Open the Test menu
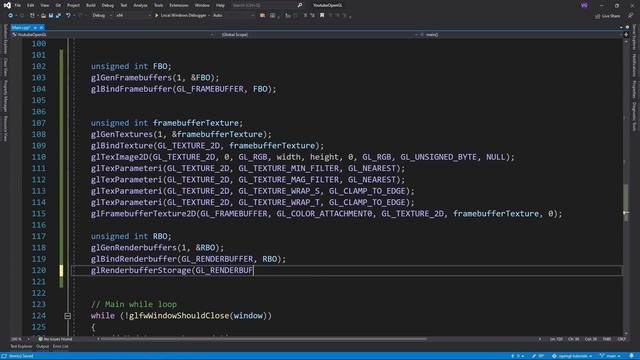 tap(124, 5)
